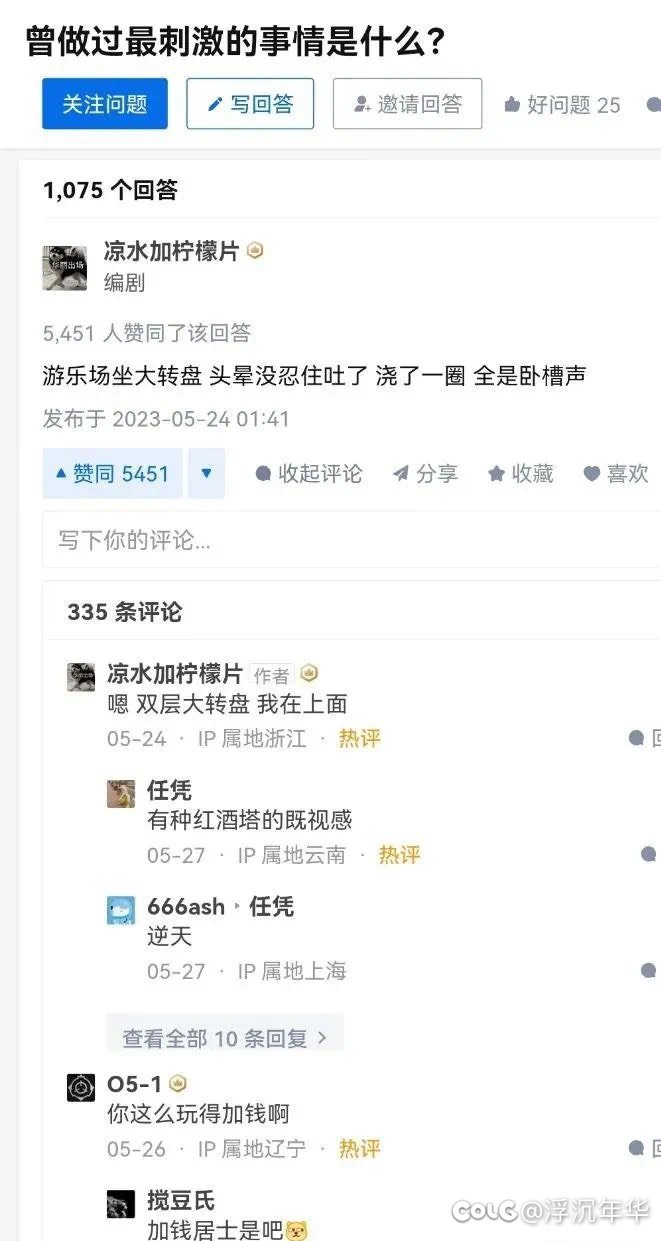Upvote answer with 赞同 5451 button

click(x=112, y=473)
